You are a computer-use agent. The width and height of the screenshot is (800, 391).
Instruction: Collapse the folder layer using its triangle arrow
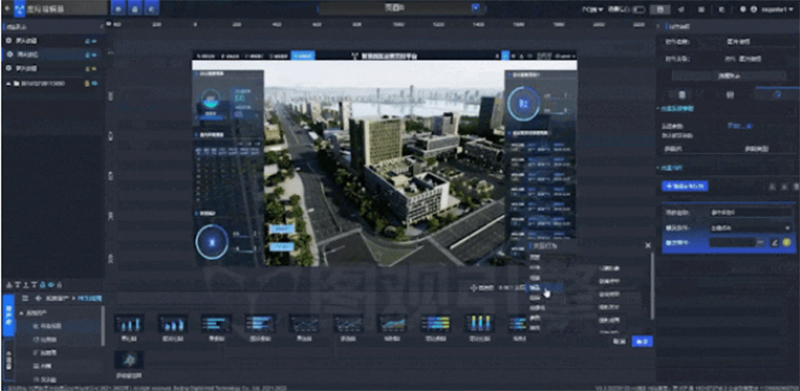[x=9, y=83]
